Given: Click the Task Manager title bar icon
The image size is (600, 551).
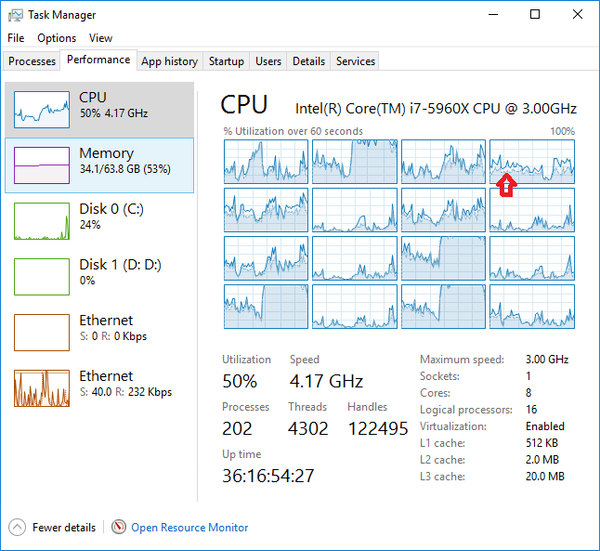Looking at the screenshot, I should coord(15,15).
